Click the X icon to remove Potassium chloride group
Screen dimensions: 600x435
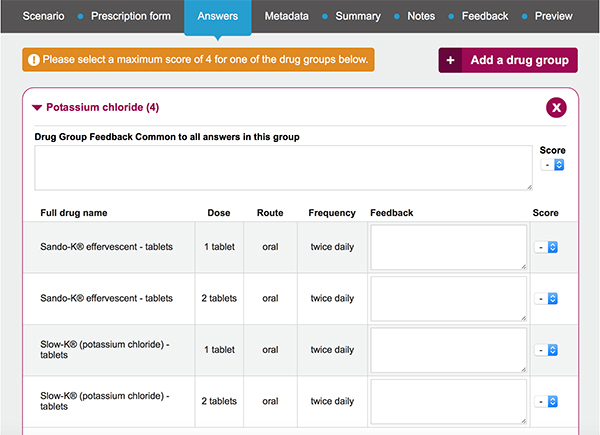point(557,108)
